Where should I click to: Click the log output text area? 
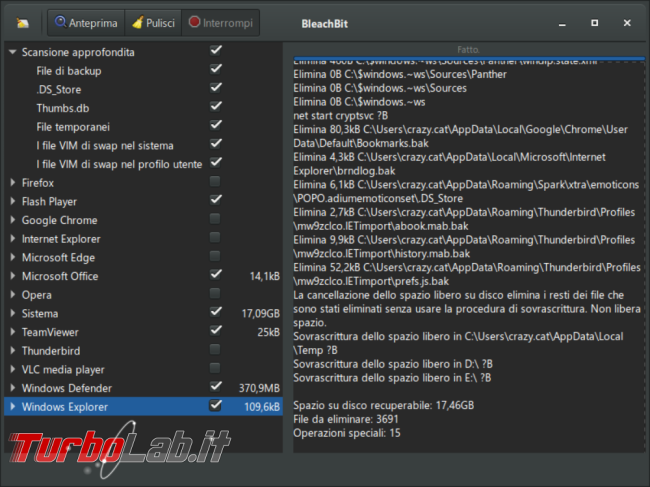468,256
